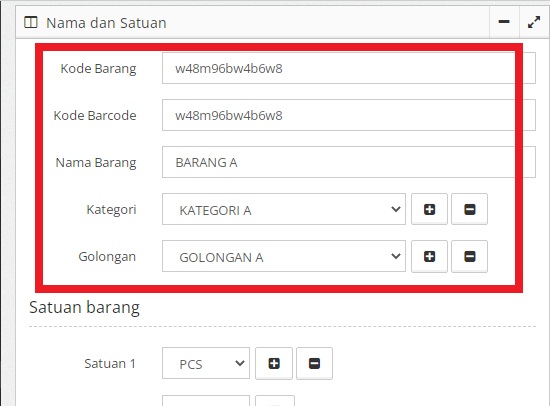Viewport: 550px width, 406px height.
Task: Expand the Nama dan Satuan panel to fullscreen
Action: [534, 22]
